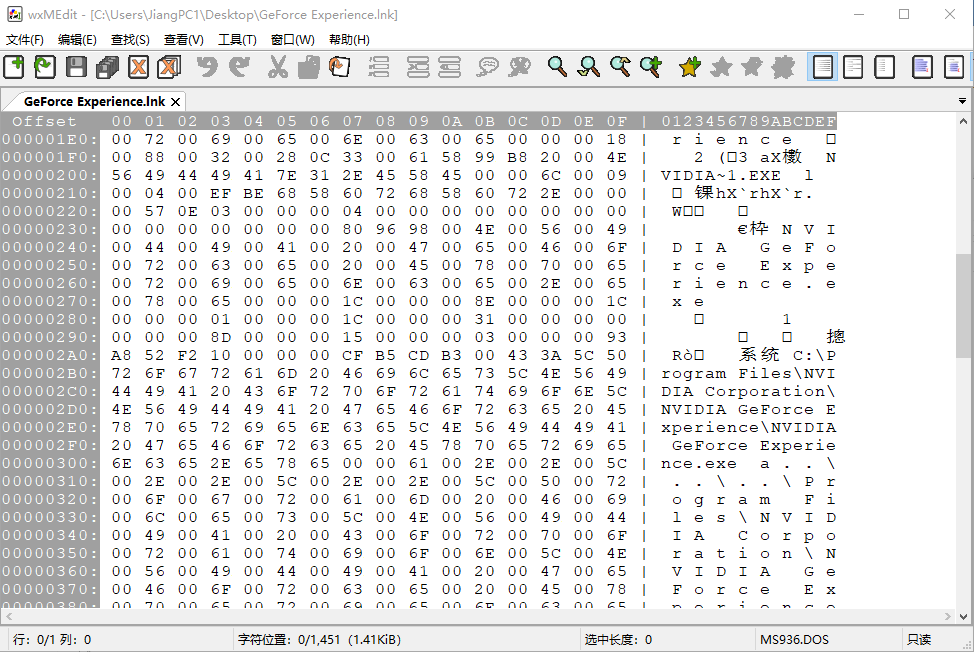Create a new file with the New icon

[14, 66]
